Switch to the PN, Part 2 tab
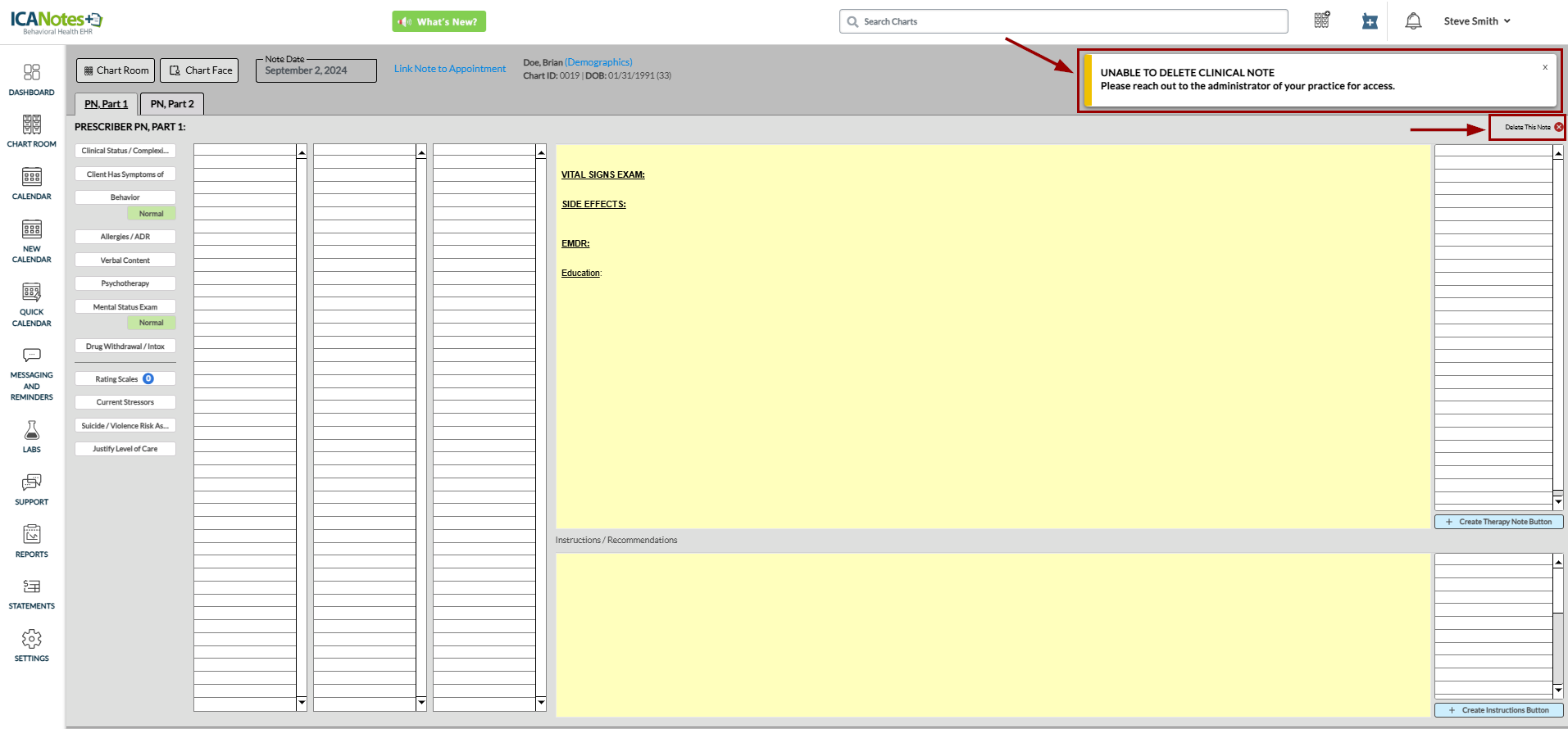The image size is (1568, 729). [172, 104]
